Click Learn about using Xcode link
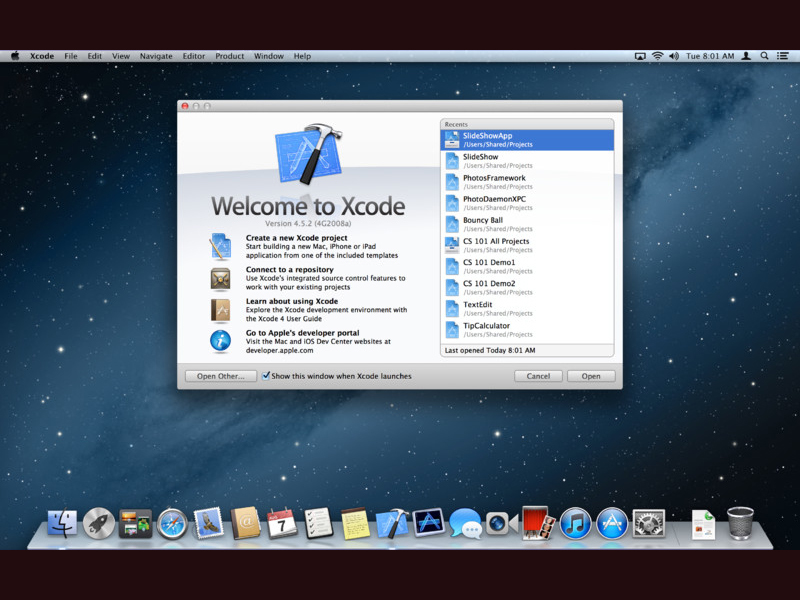 [292, 301]
